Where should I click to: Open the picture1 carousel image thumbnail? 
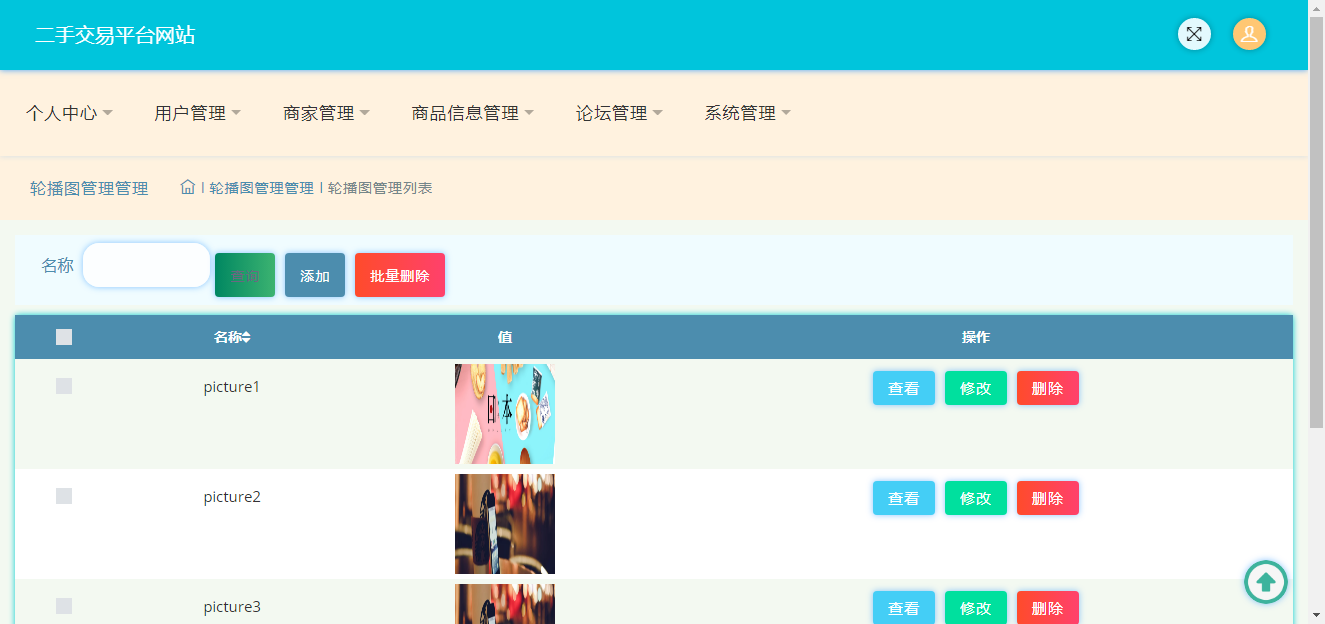click(x=505, y=413)
